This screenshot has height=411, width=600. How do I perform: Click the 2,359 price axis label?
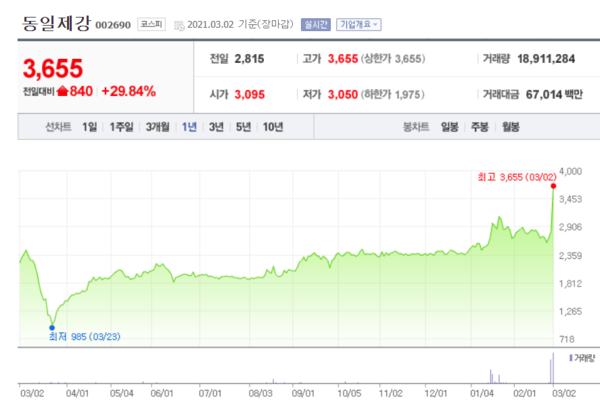(571, 255)
